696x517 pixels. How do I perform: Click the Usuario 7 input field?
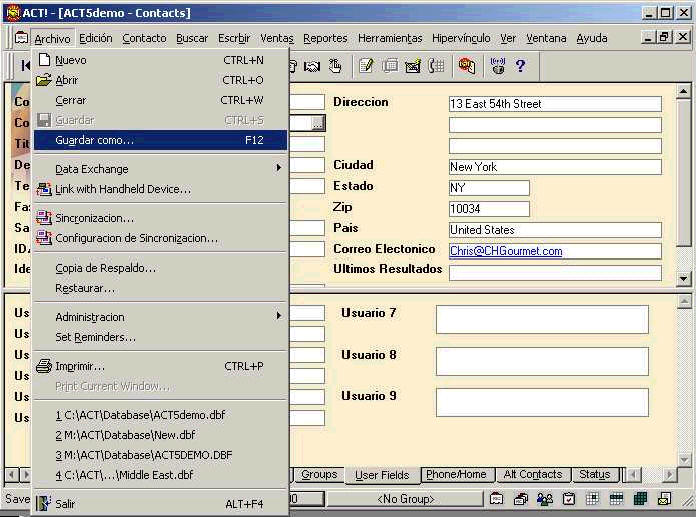pos(542,319)
